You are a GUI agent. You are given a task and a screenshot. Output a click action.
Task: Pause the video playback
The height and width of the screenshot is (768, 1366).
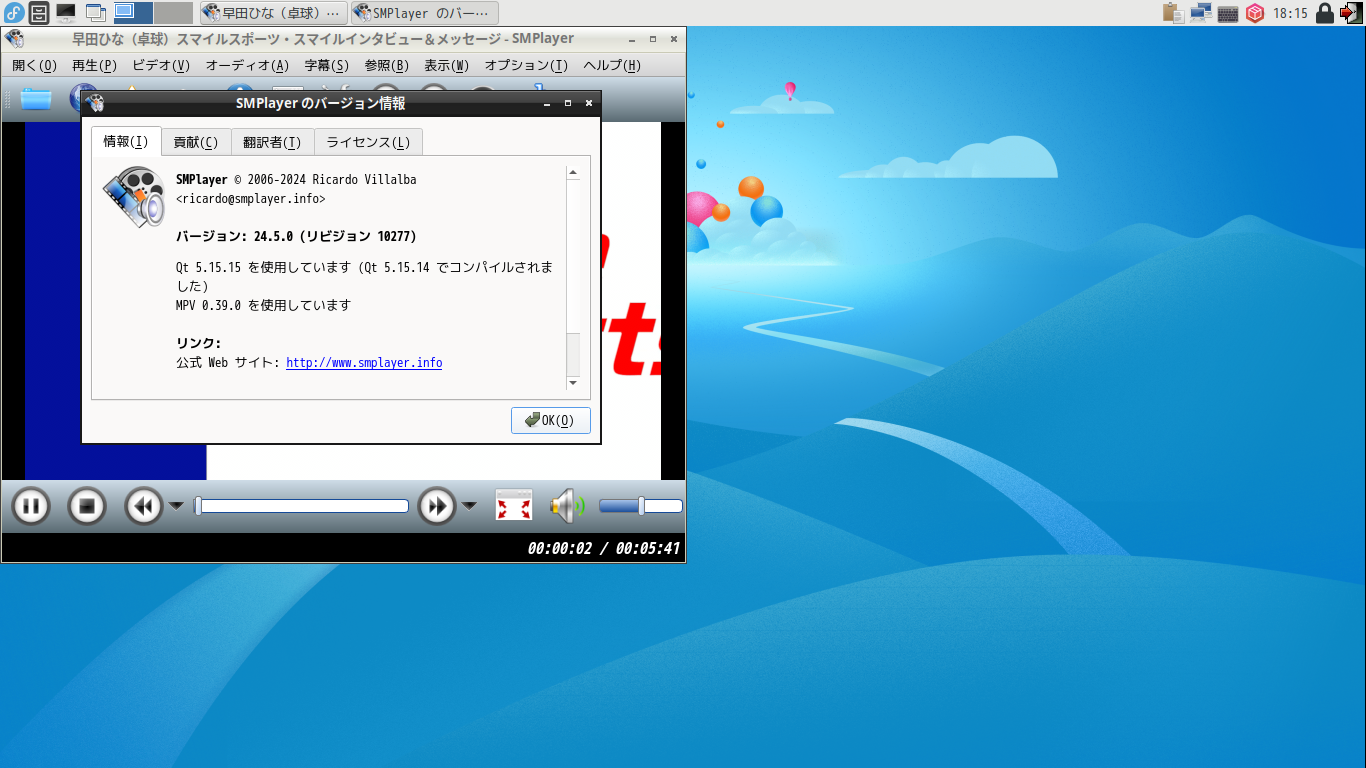pyautogui.click(x=31, y=506)
